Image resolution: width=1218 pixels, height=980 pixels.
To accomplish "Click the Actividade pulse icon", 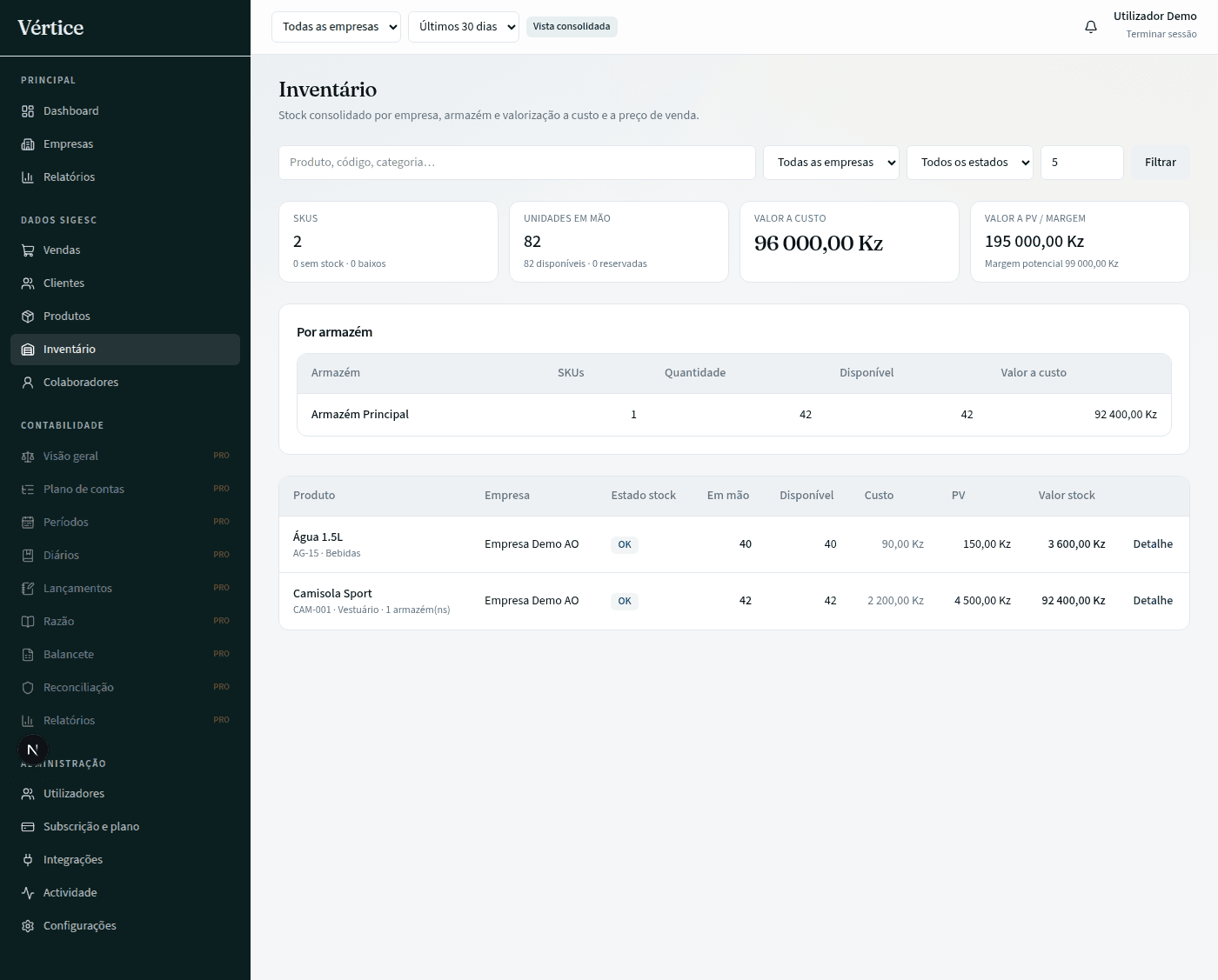I will [x=28, y=893].
